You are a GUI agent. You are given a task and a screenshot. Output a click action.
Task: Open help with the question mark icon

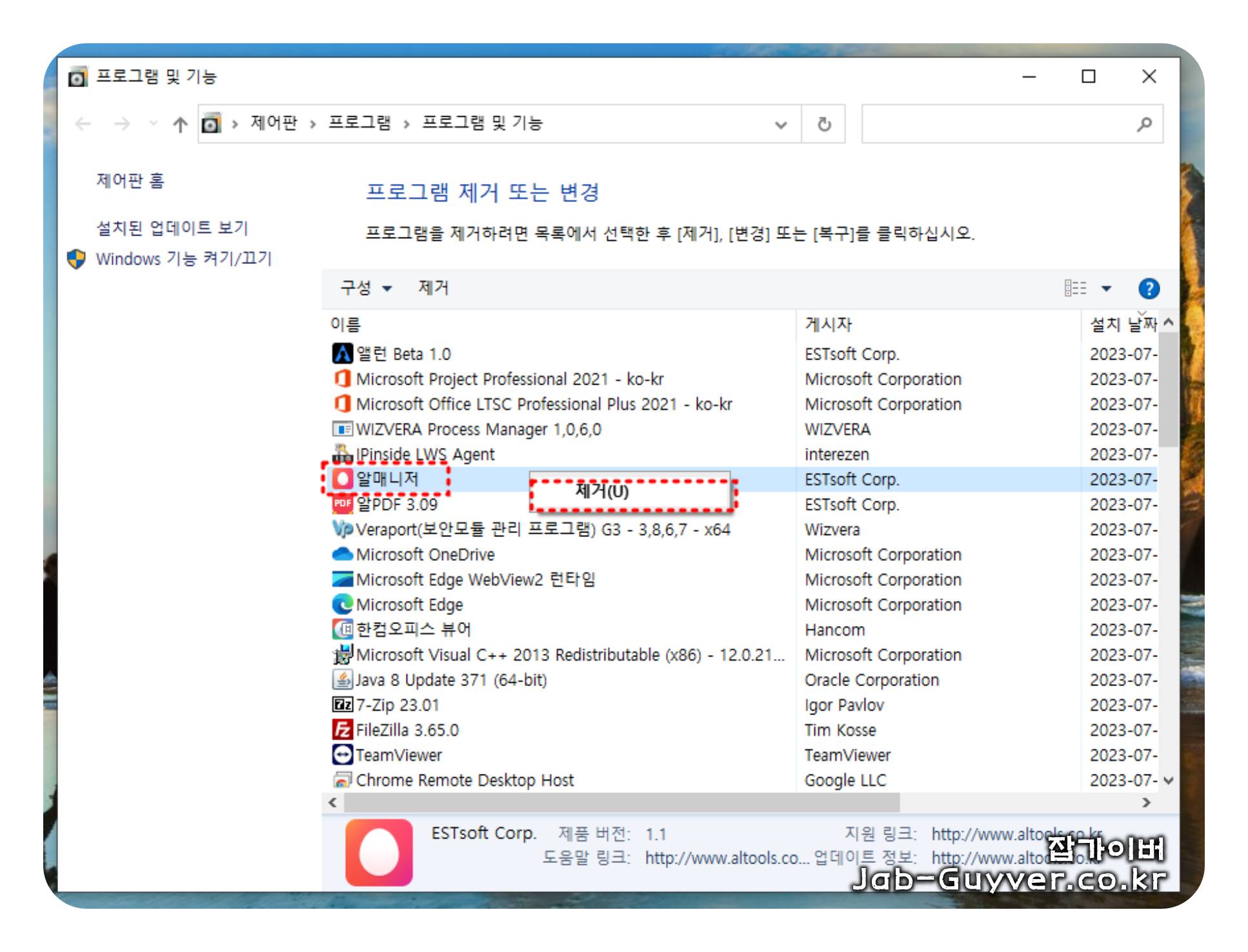[1148, 289]
